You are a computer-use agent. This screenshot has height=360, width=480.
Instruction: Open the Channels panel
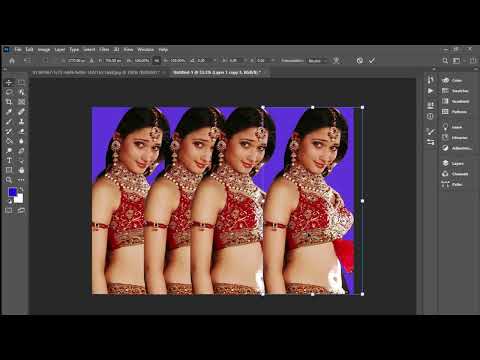pyautogui.click(x=456, y=174)
